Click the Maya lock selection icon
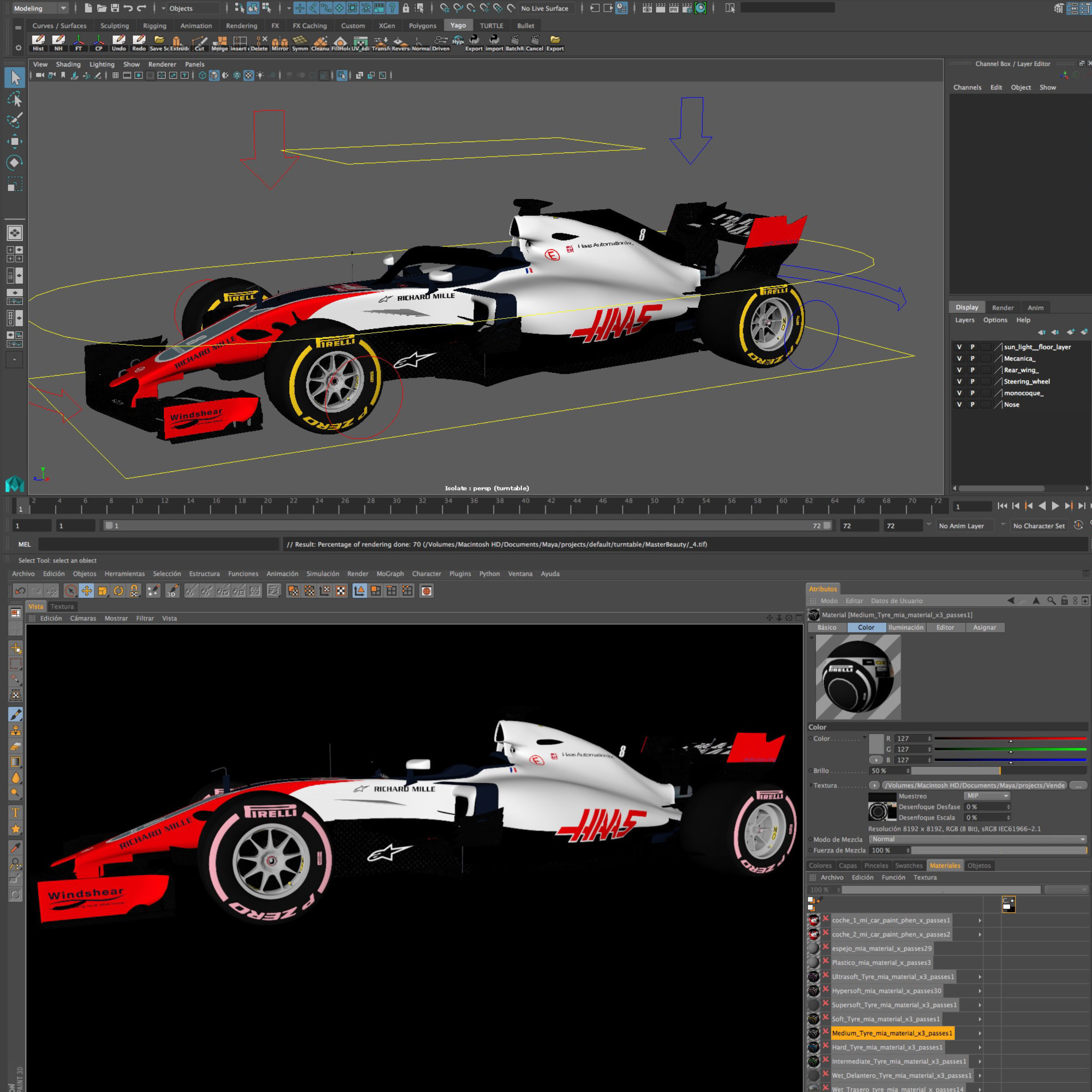 tap(406, 8)
